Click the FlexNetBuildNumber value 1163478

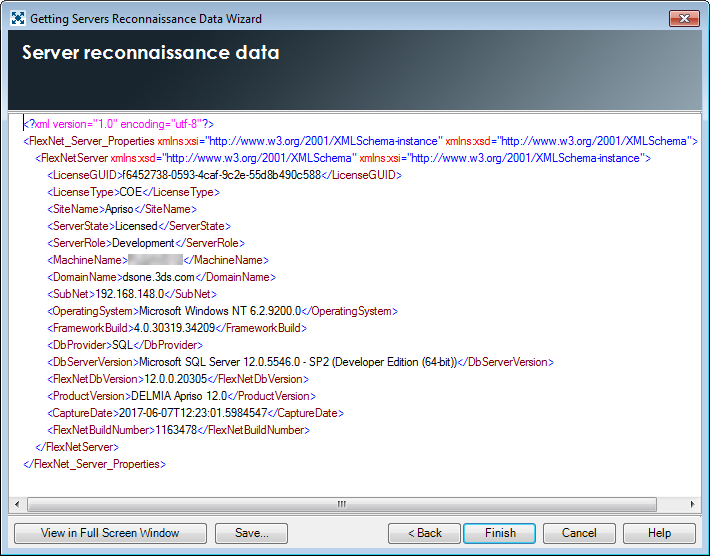pyautogui.click(x=176, y=430)
